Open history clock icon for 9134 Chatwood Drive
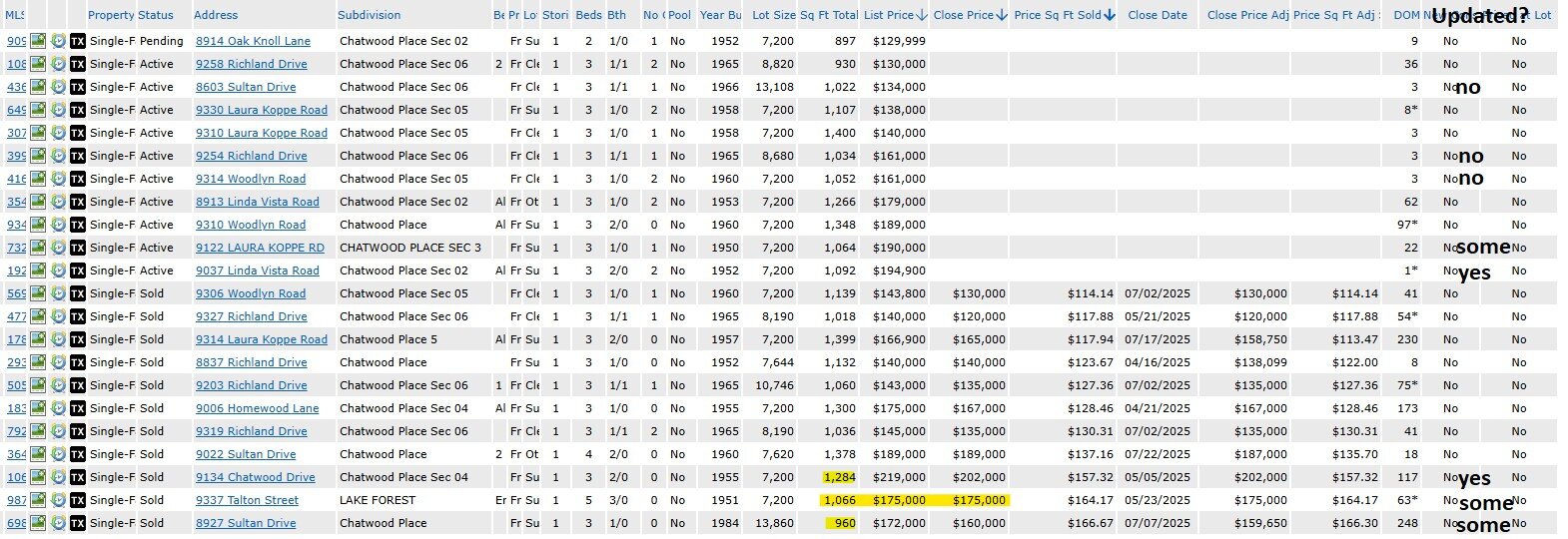The width and height of the screenshot is (1568, 539). pyautogui.click(x=58, y=477)
